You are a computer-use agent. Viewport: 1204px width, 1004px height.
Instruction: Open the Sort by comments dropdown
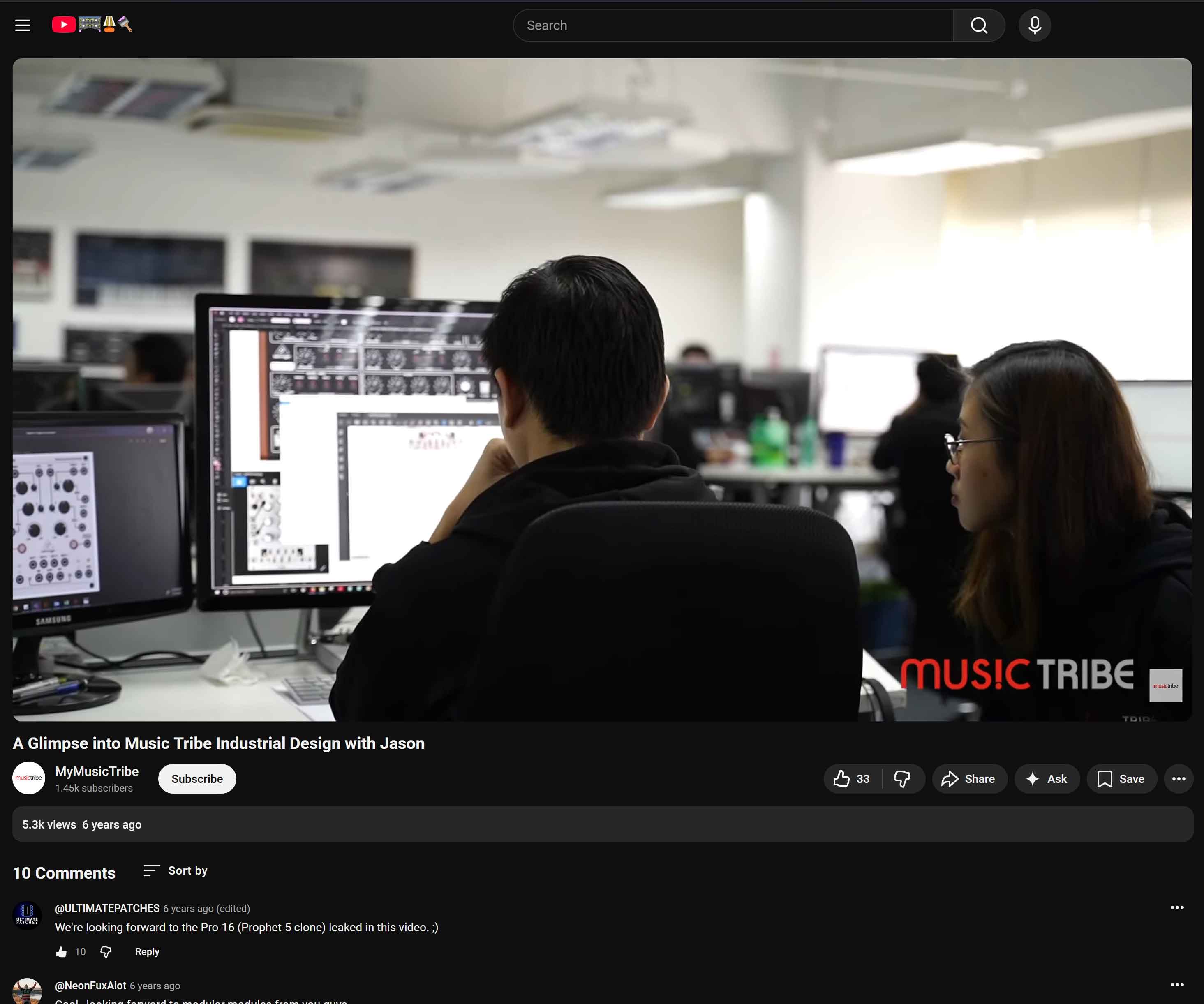point(176,870)
